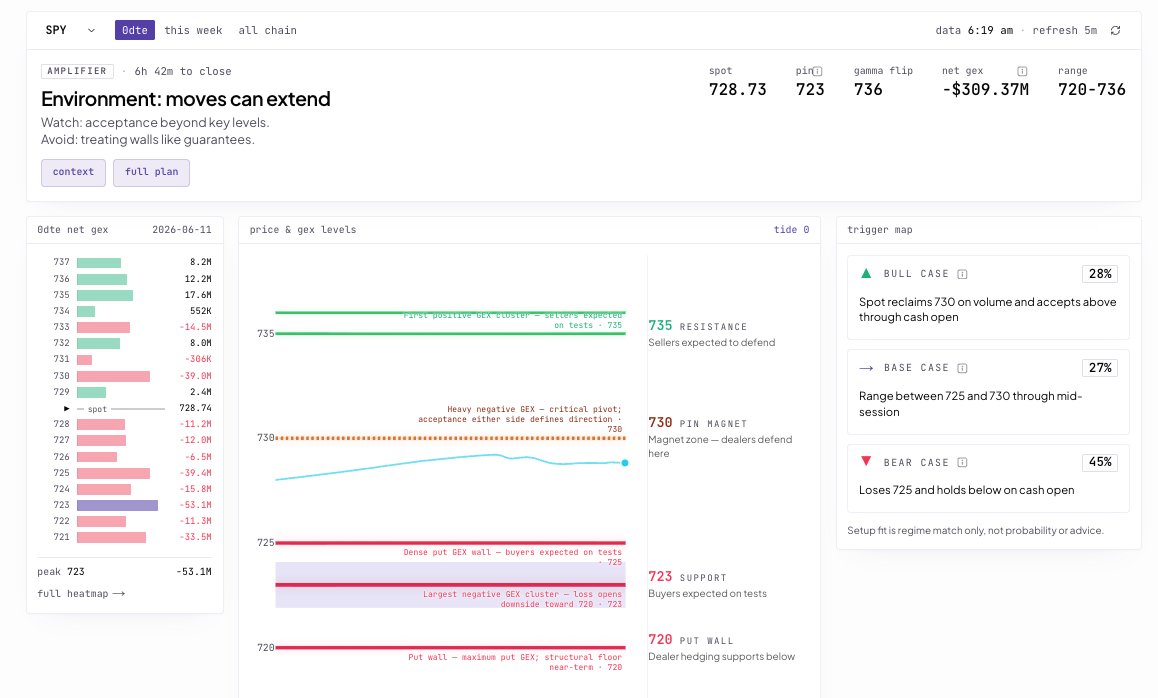Click the 735 RESISTANCE level label
Viewport: 1158px width, 698px height.
point(697,326)
